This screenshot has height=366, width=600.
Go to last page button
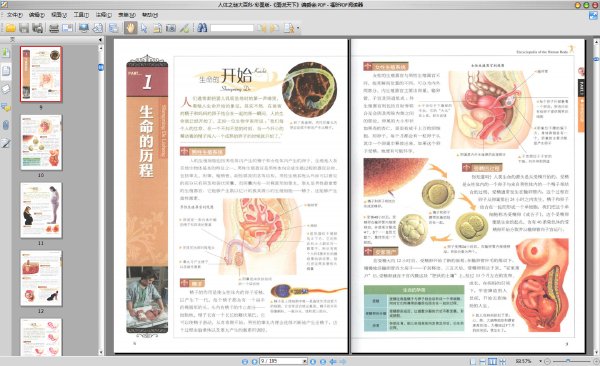click(x=323, y=361)
